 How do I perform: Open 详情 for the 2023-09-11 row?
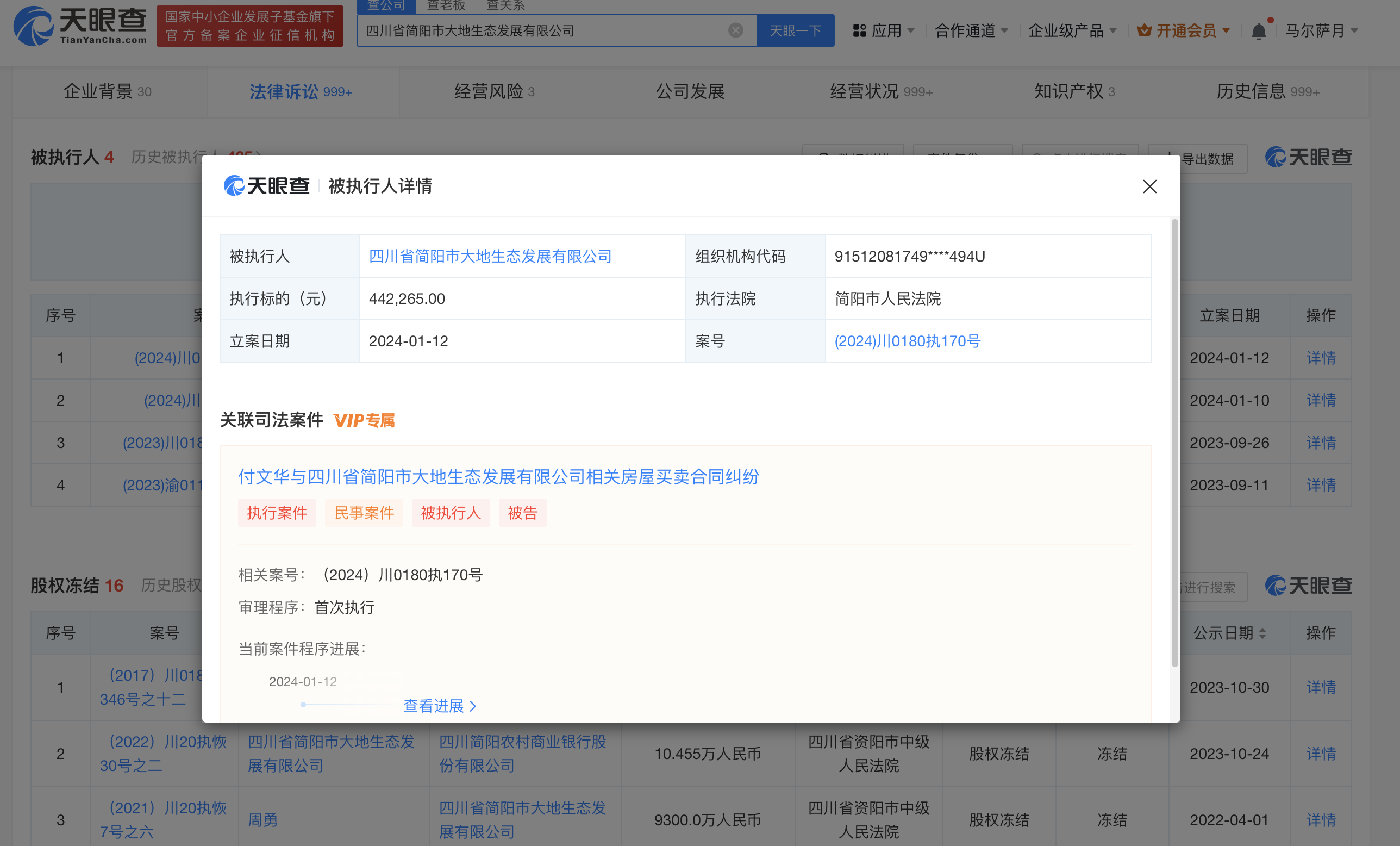1321,485
